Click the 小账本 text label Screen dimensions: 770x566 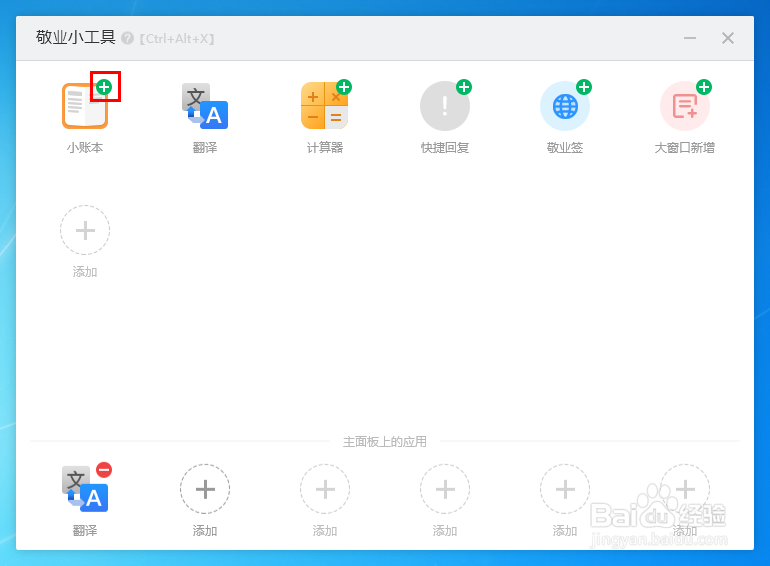(x=85, y=148)
